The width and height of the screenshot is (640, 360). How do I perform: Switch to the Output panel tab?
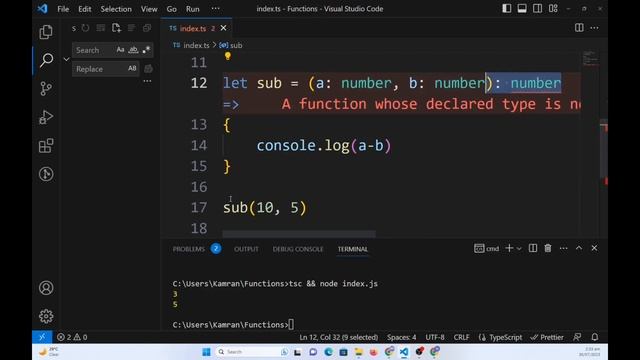pos(246,249)
